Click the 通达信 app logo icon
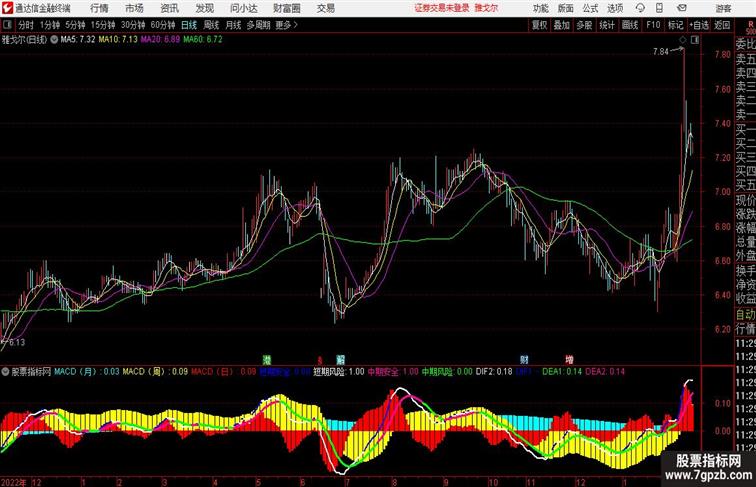Viewport: 756px width, 487px height. pos(8,8)
